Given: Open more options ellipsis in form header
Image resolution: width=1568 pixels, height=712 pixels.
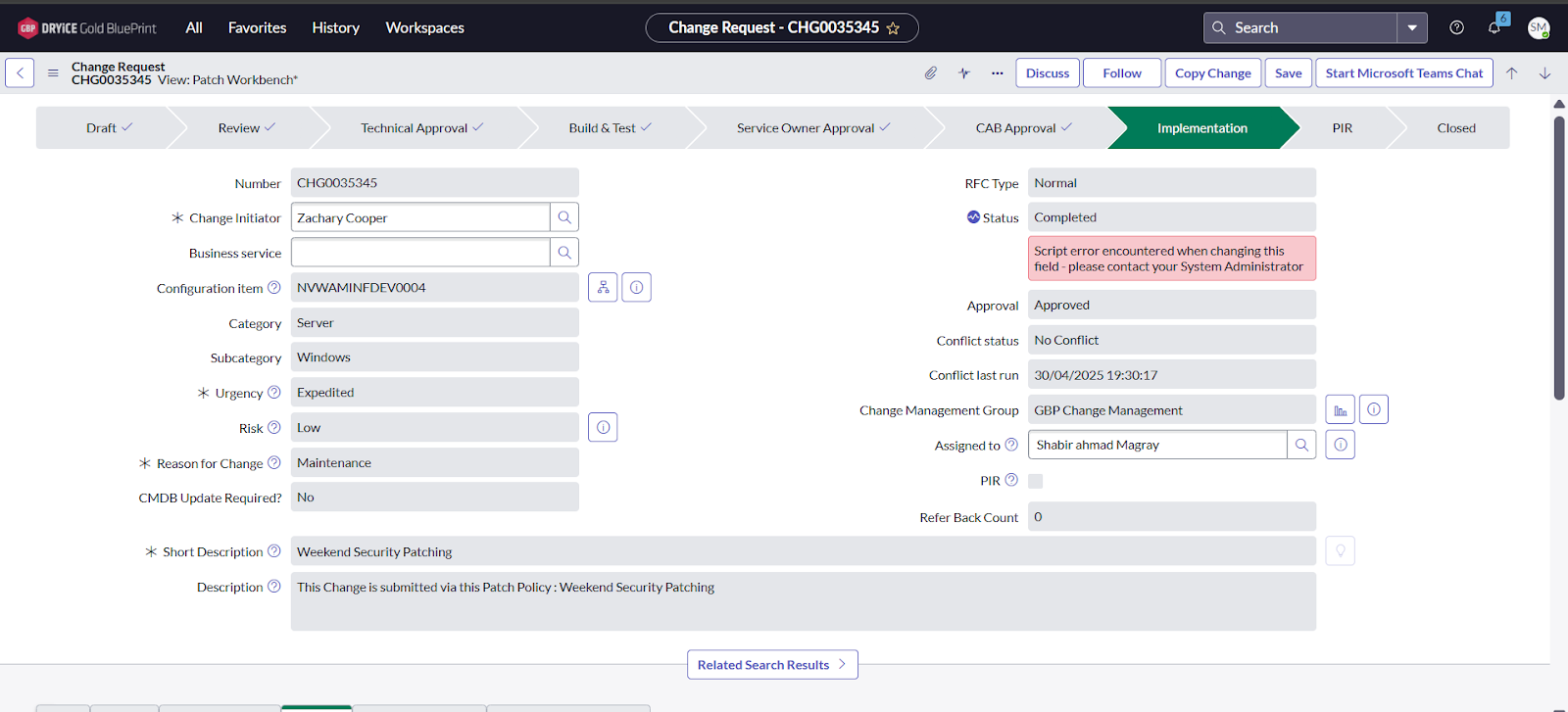Looking at the screenshot, I should 998,72.
